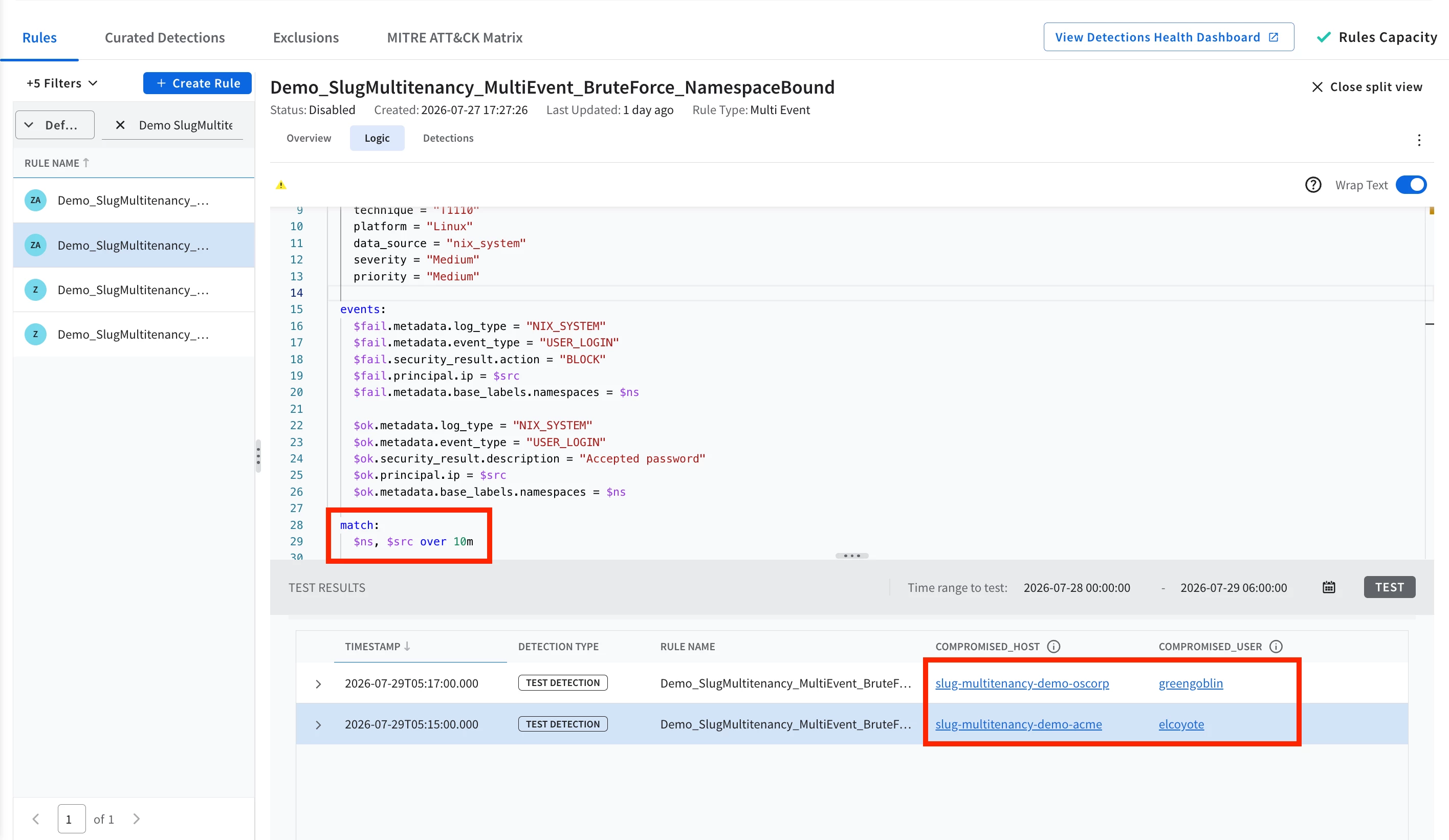Image resolution: width=1449 pixels, height=840 pixels.
Task: Click the yellow warning triangle icon
Action: tap(280, 185)
